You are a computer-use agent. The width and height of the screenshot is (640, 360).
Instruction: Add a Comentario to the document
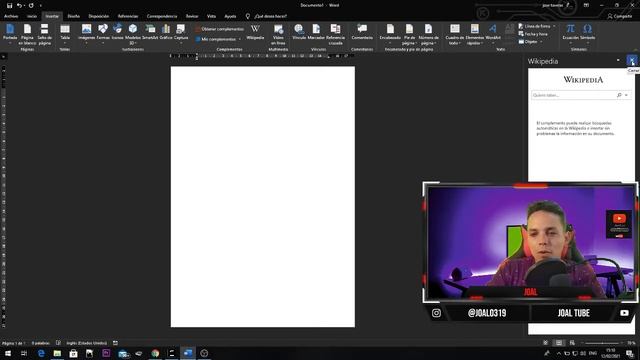pos(362,32)
